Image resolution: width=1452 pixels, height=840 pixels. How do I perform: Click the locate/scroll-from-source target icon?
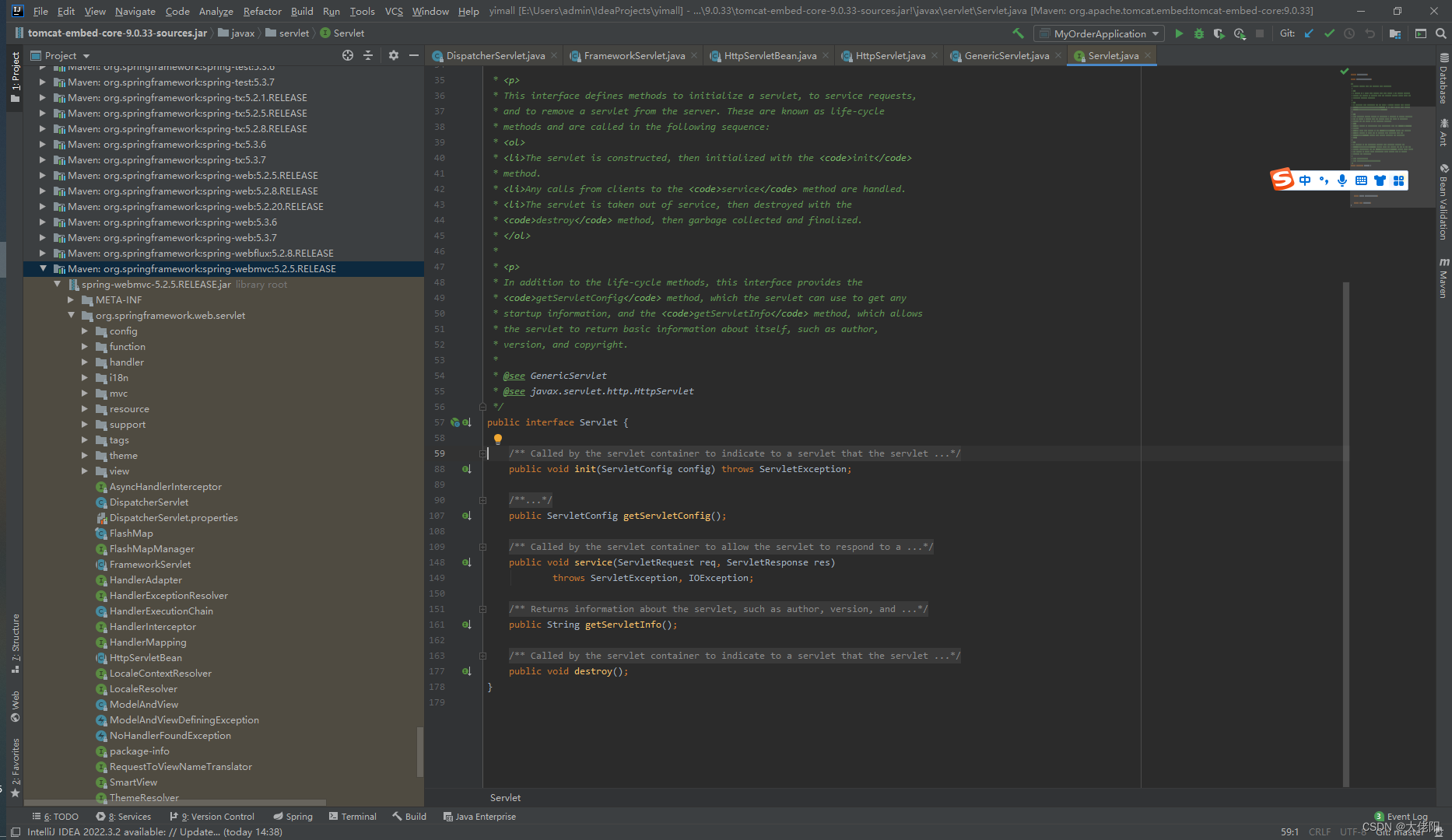click(348, 55)
